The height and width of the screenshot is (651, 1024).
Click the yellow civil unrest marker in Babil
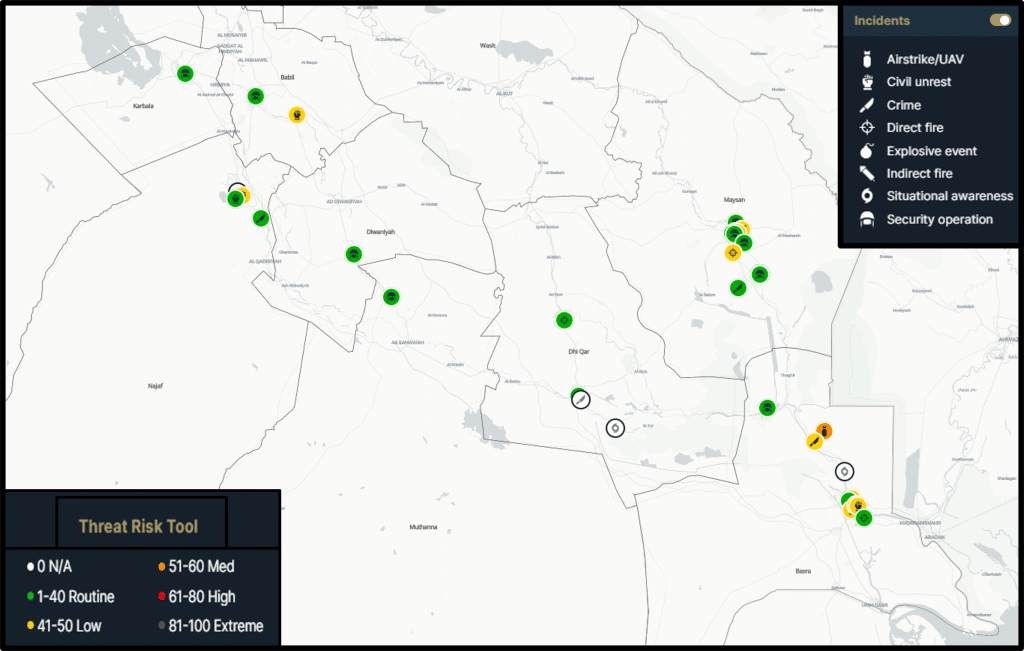coord(297,115)
